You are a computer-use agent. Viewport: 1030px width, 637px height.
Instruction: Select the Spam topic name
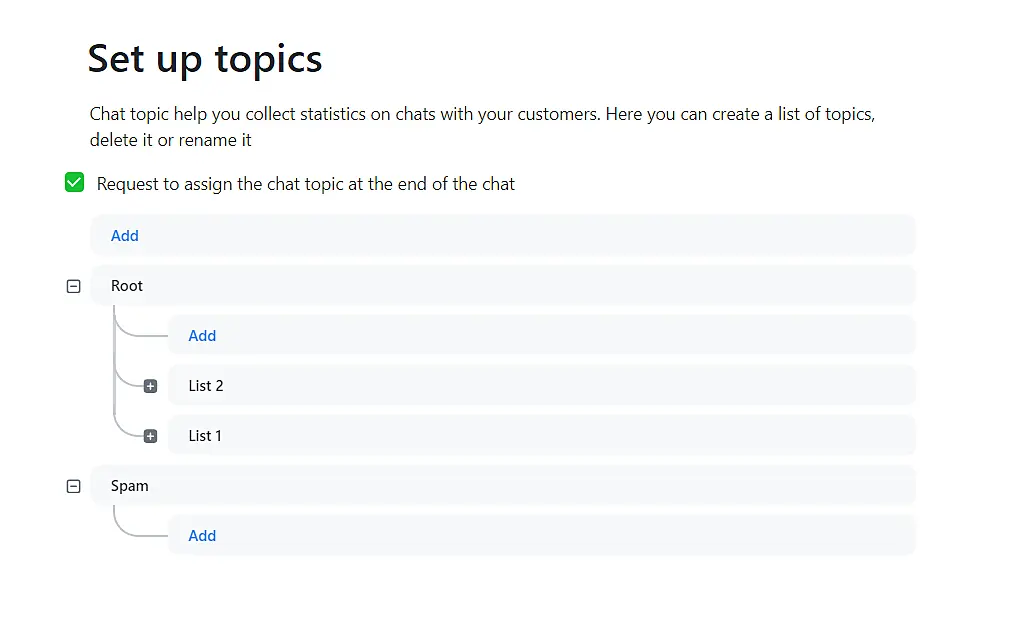pyautogui.click(x=129, y=486)
